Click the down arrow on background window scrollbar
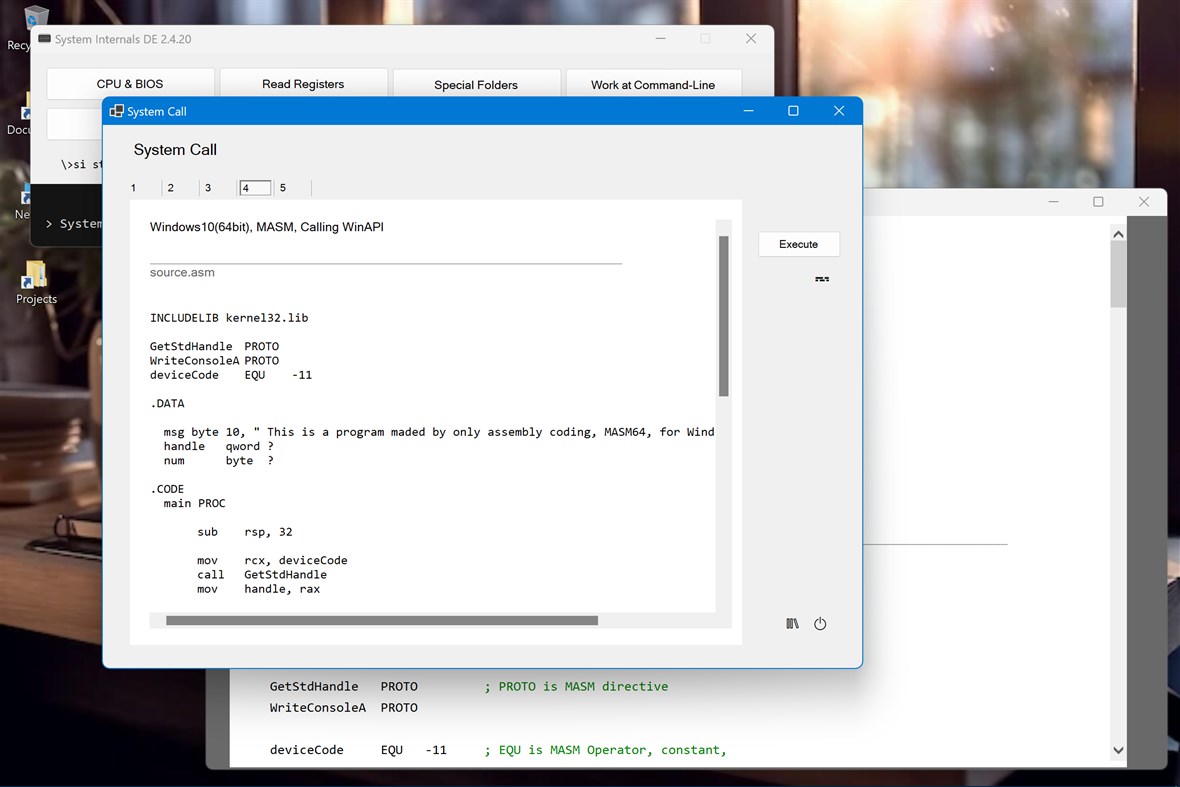Screen dimensions: 1180x787 pyautogui.click(x=1118, y=749)
